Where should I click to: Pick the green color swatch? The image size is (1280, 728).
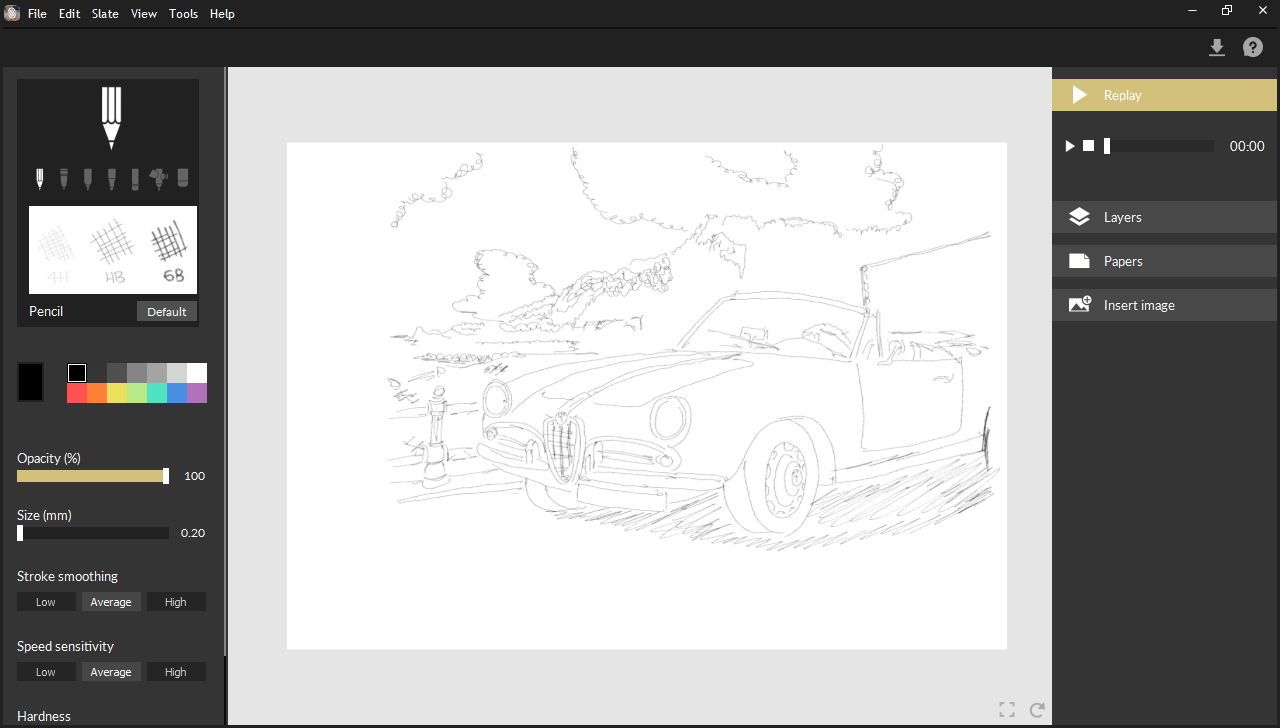point(137,393)
